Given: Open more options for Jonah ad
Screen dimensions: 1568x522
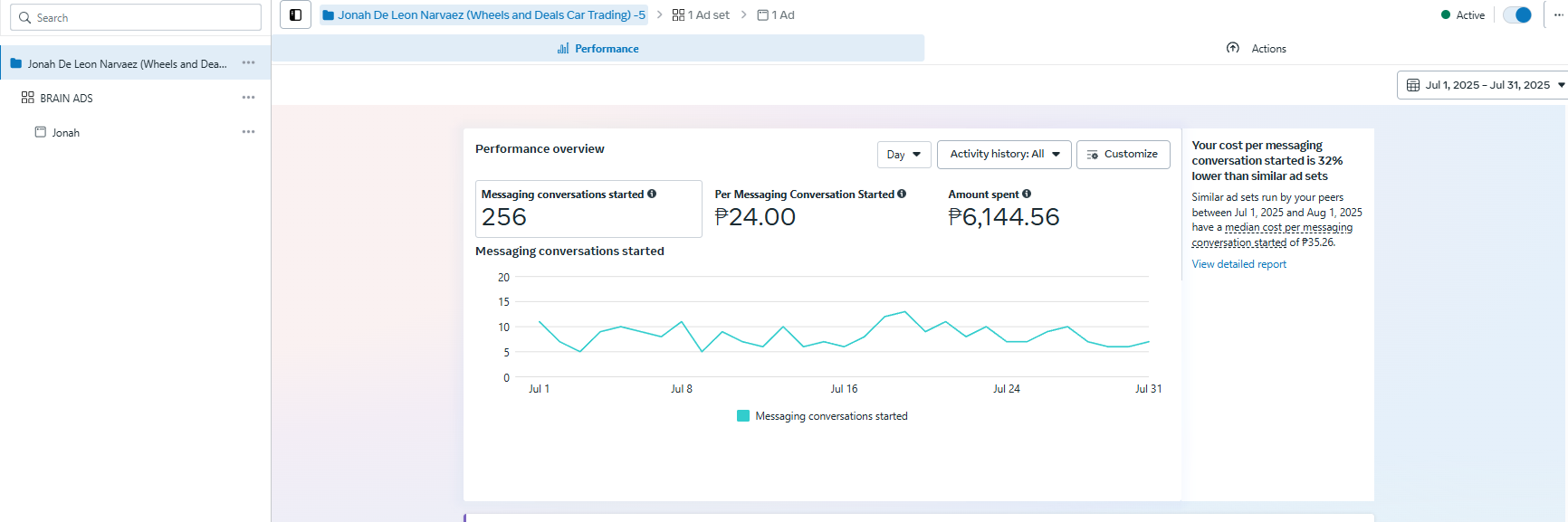Looking at the screenshot, I should [x=248, y=132].
